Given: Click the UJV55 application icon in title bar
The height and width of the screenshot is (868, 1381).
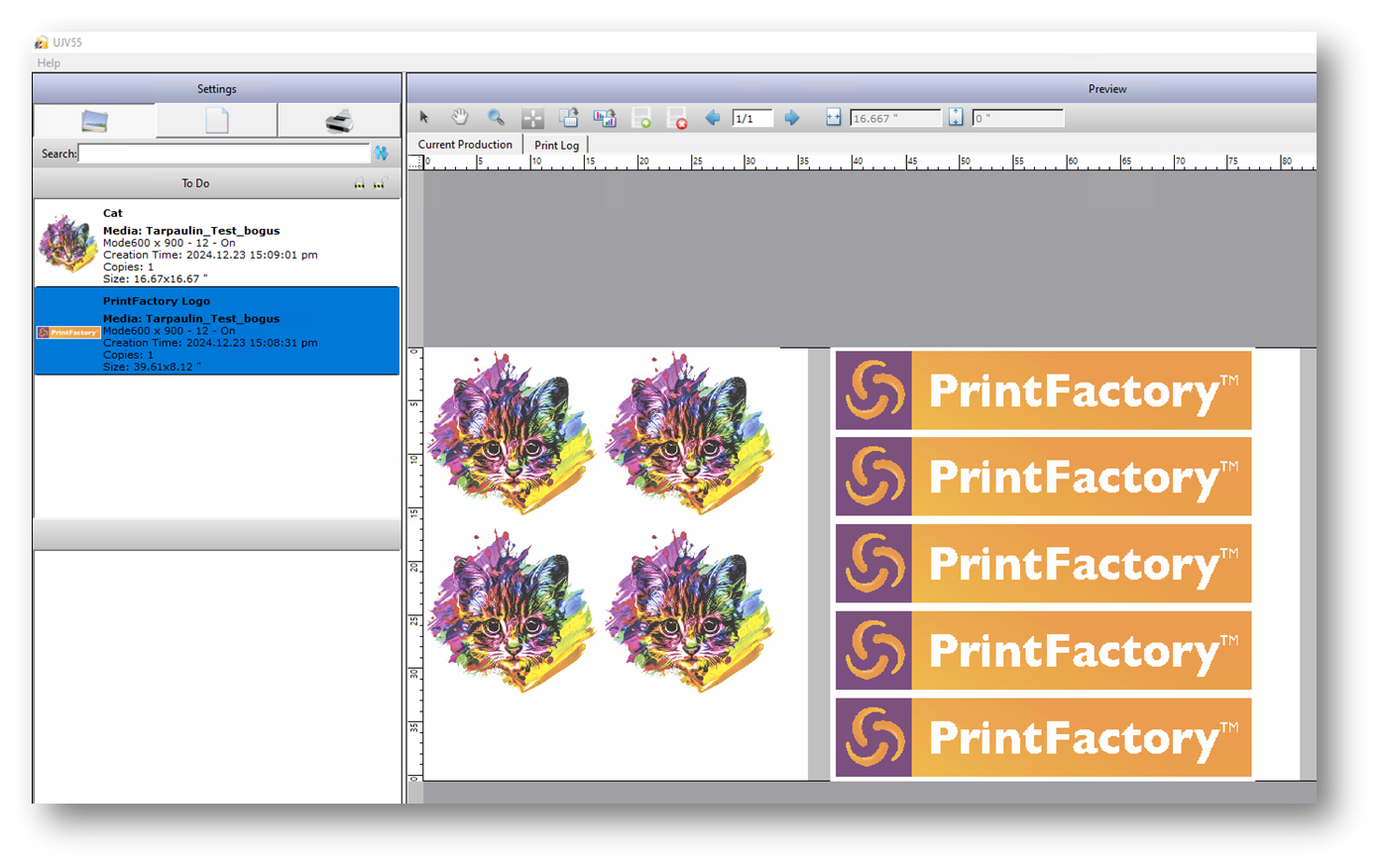Looking at the screenshot, I should click(41, 43).
